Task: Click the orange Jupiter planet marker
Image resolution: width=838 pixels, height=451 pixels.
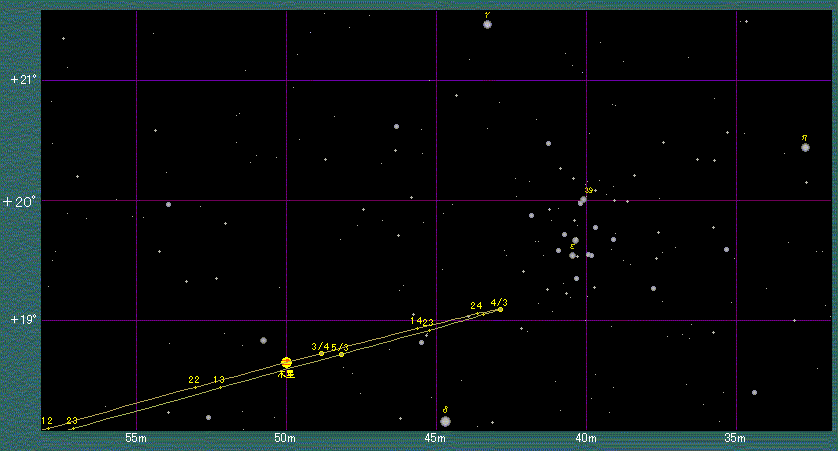Action: coord(286,362)
